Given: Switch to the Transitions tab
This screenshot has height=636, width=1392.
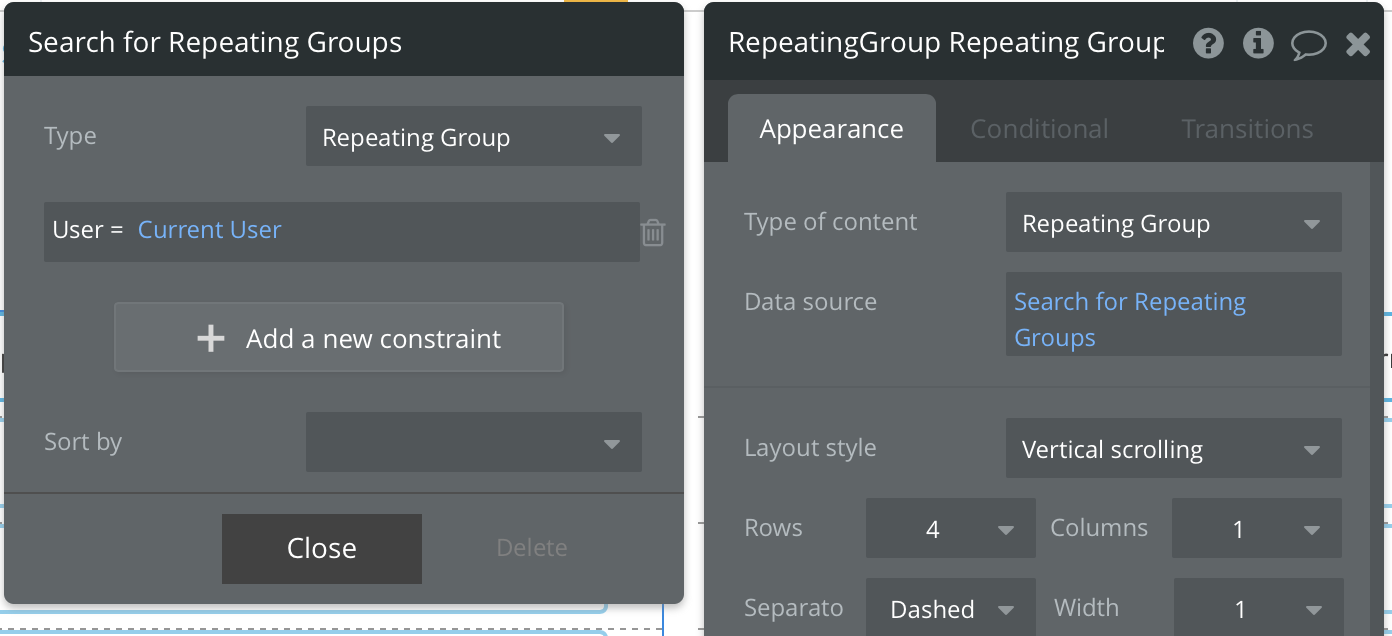Looking at the screenshot, I should click(x=1247, y=129).
